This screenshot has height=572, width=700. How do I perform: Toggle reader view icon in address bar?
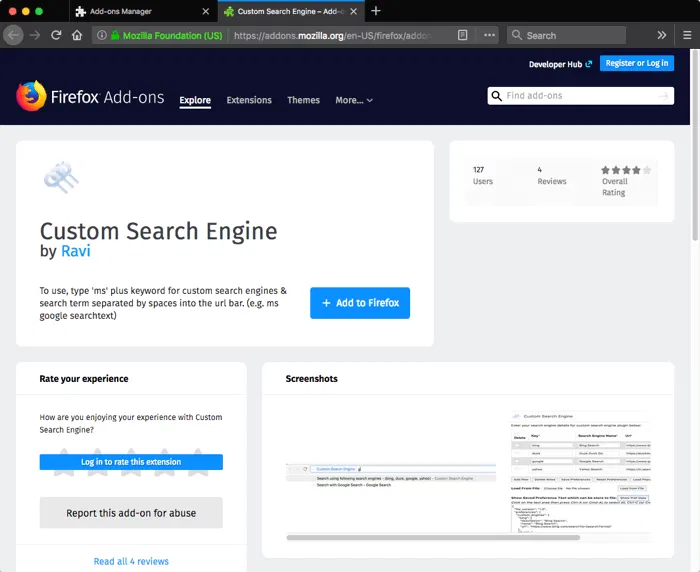coord(462,35)
